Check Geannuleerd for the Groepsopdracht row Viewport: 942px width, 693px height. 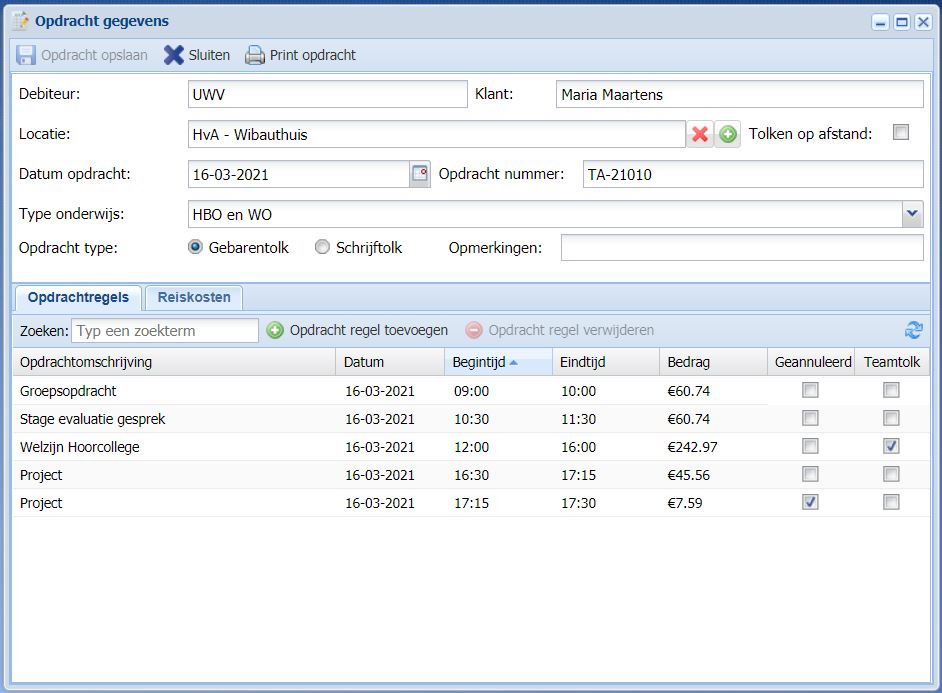pos(811,390)
